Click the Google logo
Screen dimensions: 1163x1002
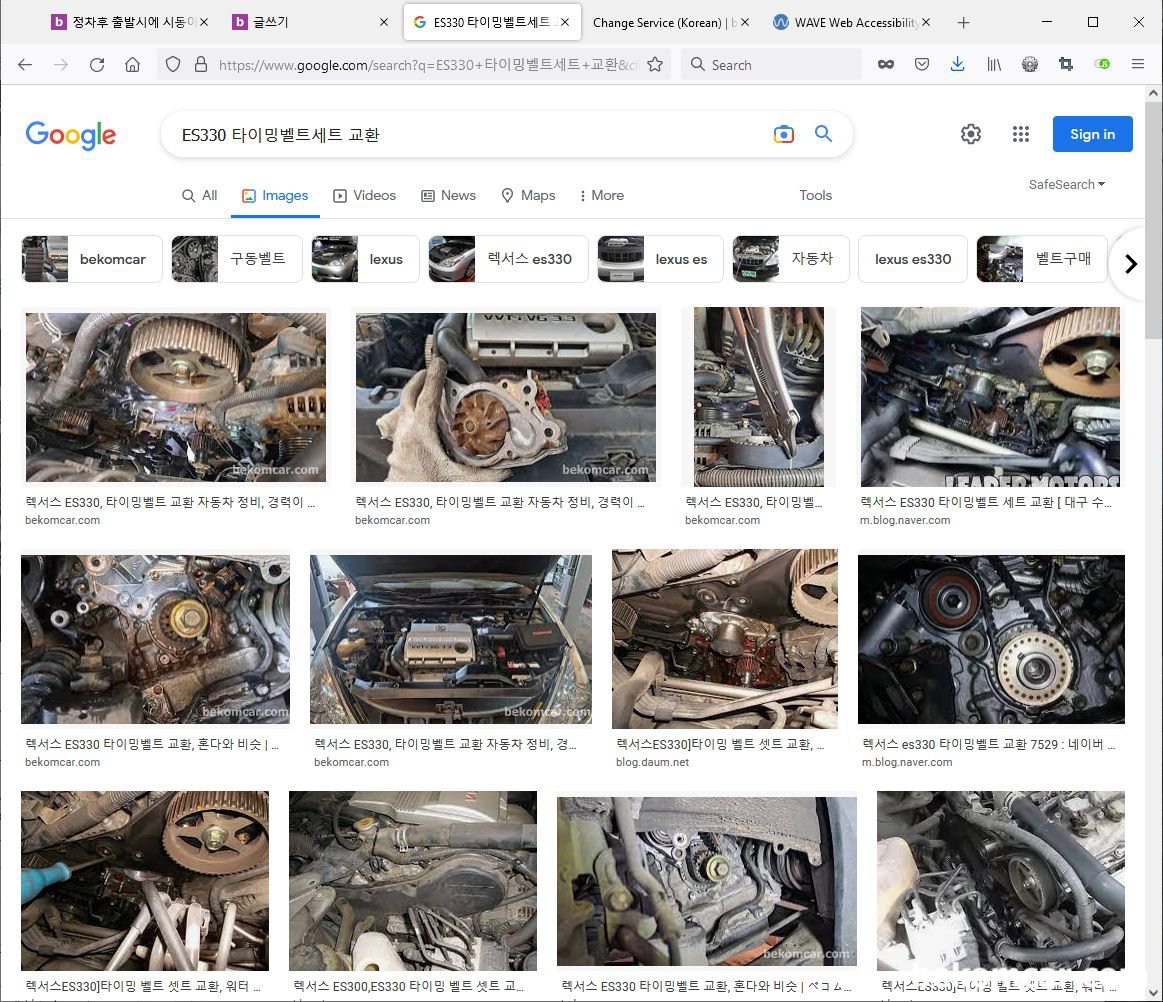coord(71,135)
